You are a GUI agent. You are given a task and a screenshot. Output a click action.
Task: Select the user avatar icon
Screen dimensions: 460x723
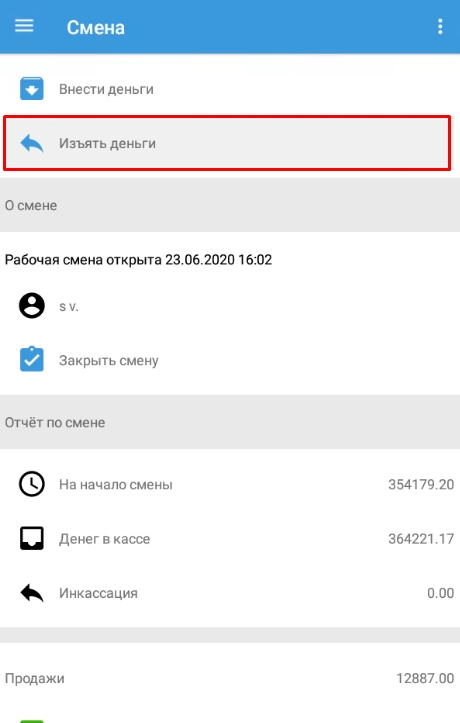click(x=31, y=306)
